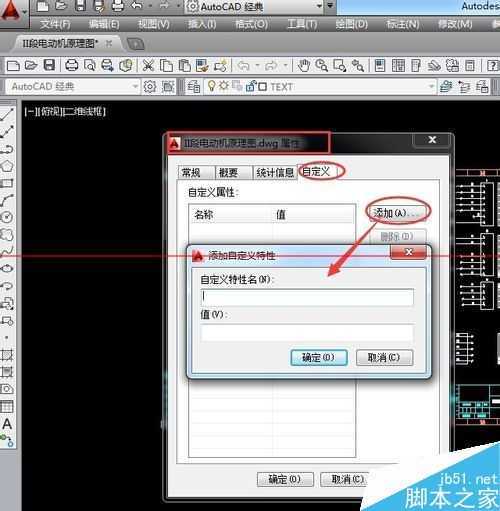Activate Zoom Window tool

click(x=340, y=65)
